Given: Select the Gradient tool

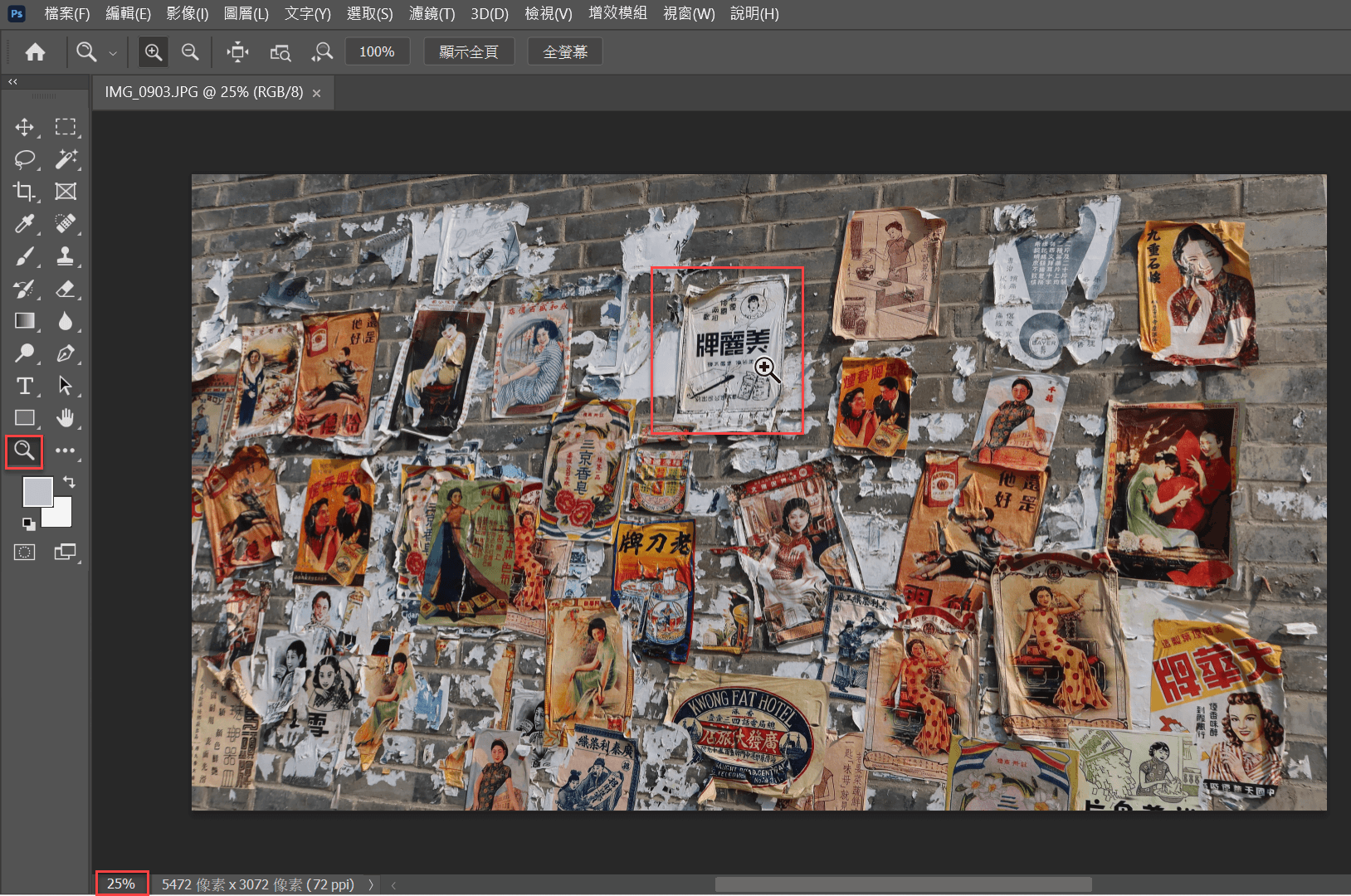Looking at the screenshot, I should tap(24, 321).
